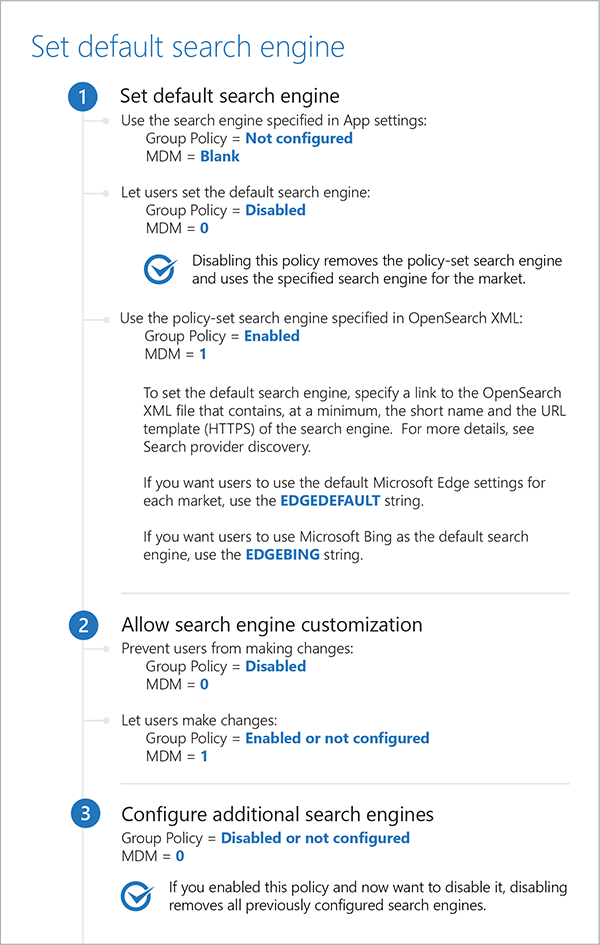Image resolution: width=600 pixels, height=945 pixels.
Task: Click checkmark icon beside "Disabling this policy" note
Action: (160, 270)
